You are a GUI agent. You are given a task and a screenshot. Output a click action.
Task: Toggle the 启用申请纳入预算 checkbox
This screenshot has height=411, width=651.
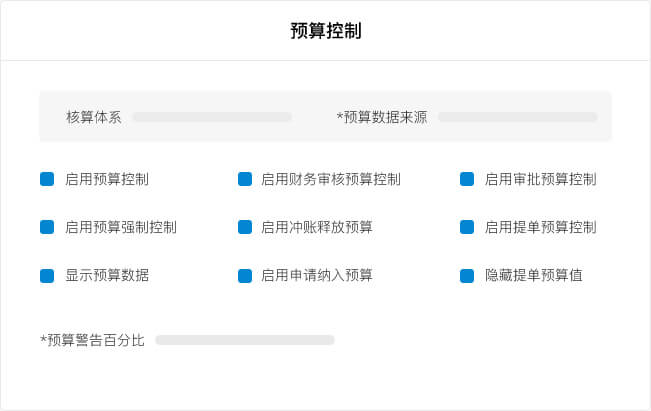(245, 276)
